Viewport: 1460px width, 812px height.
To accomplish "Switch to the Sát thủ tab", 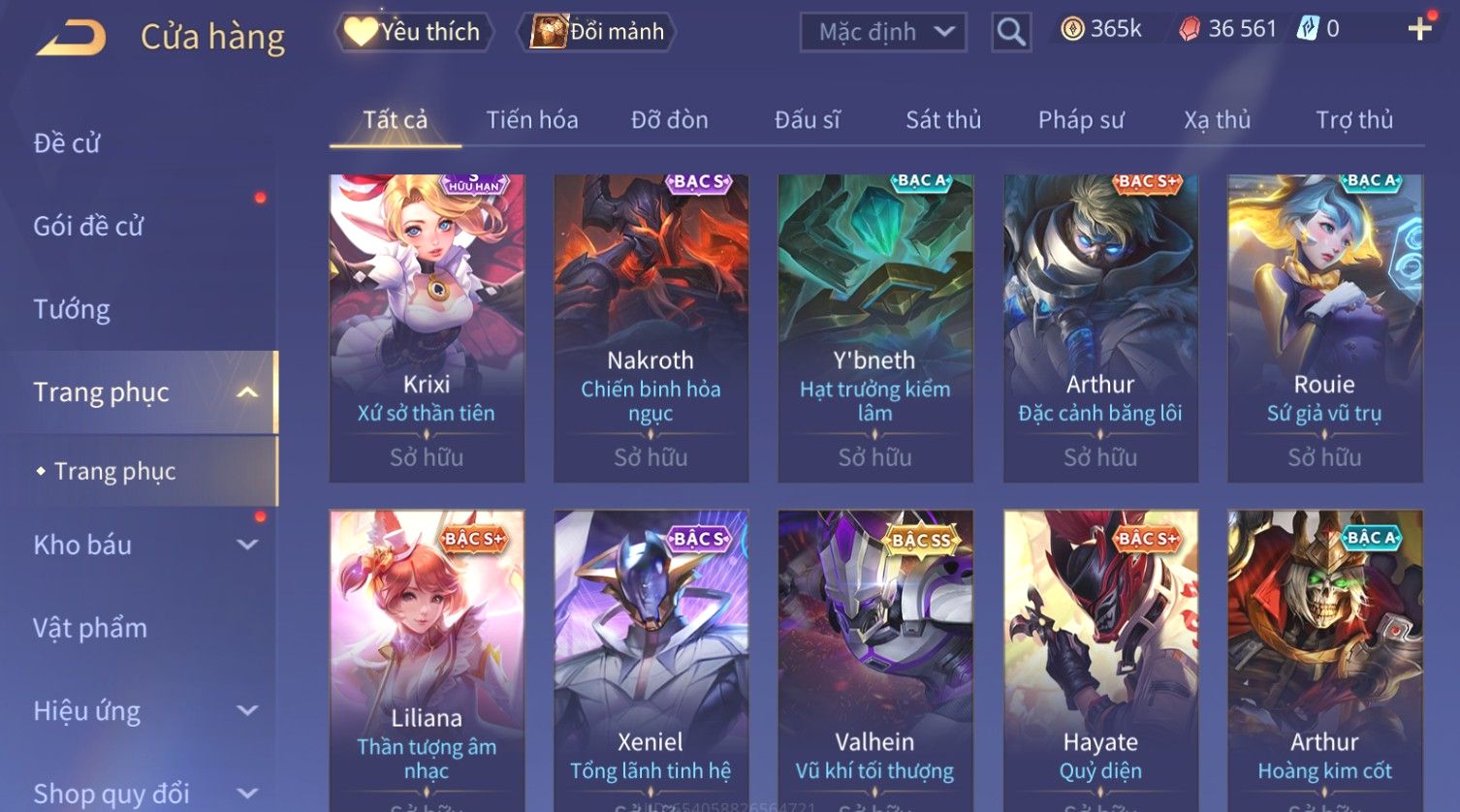I will [943, 120].
